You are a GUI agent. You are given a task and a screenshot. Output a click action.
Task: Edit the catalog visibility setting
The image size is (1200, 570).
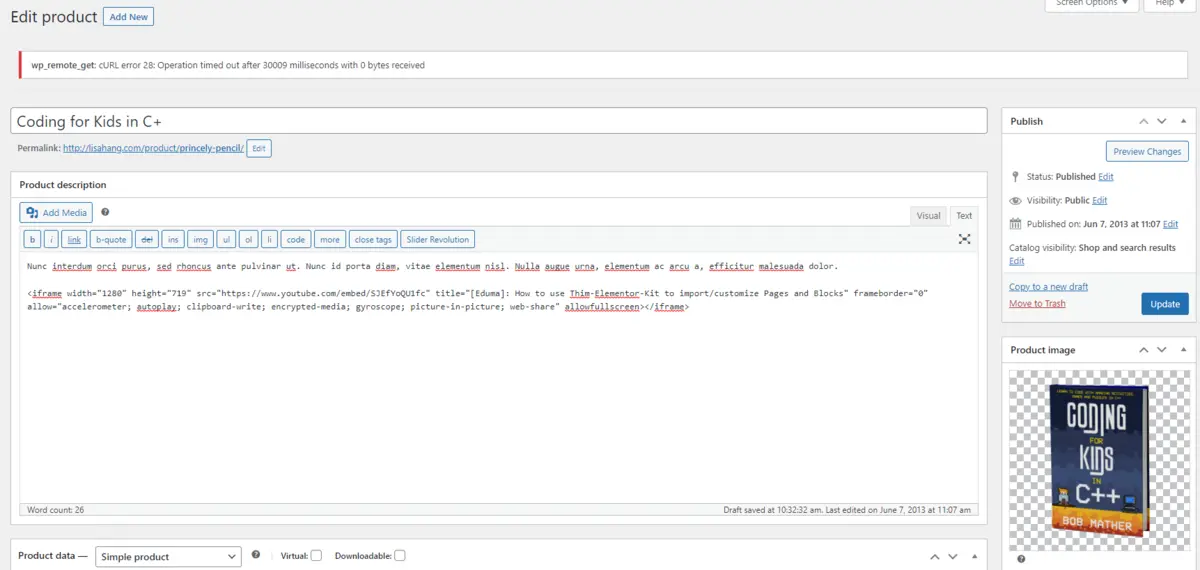point(1016,261)
